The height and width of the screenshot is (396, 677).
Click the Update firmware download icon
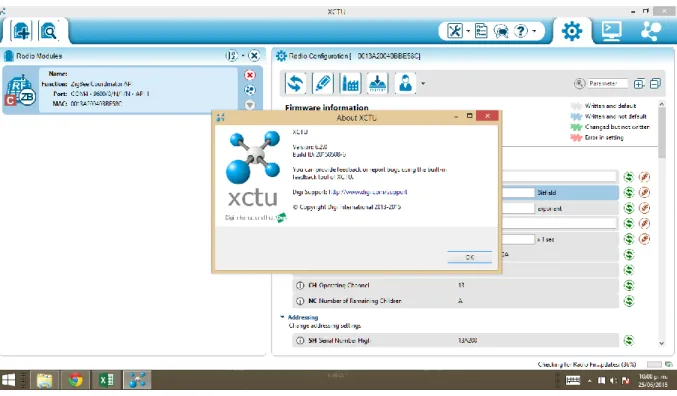[x=378, y=83]
